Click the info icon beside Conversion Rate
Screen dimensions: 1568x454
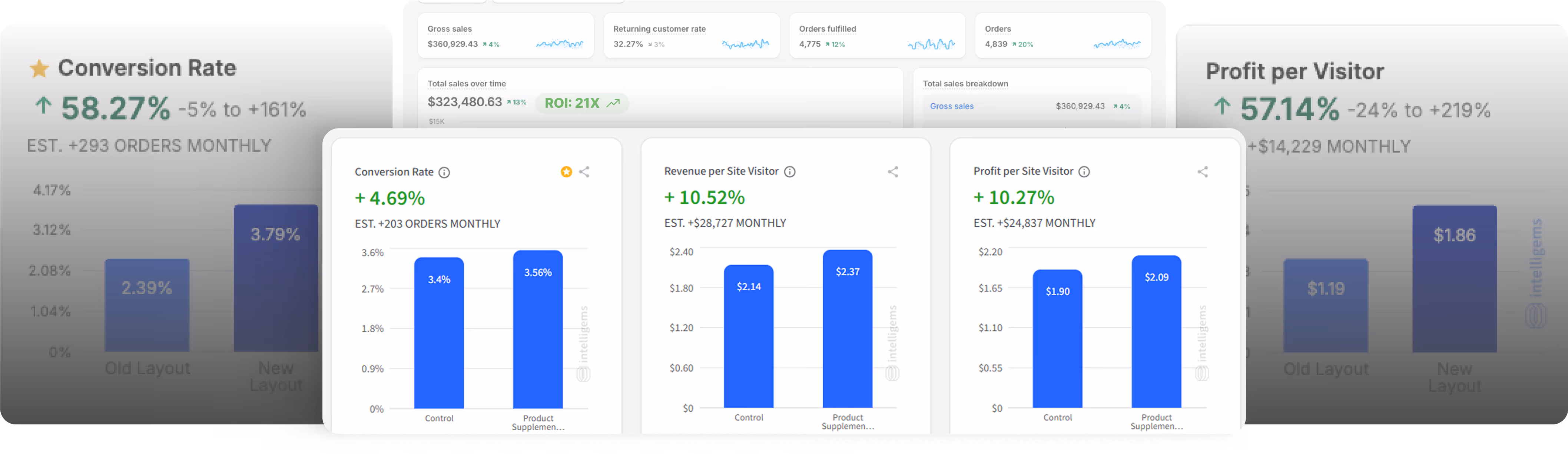444,172
